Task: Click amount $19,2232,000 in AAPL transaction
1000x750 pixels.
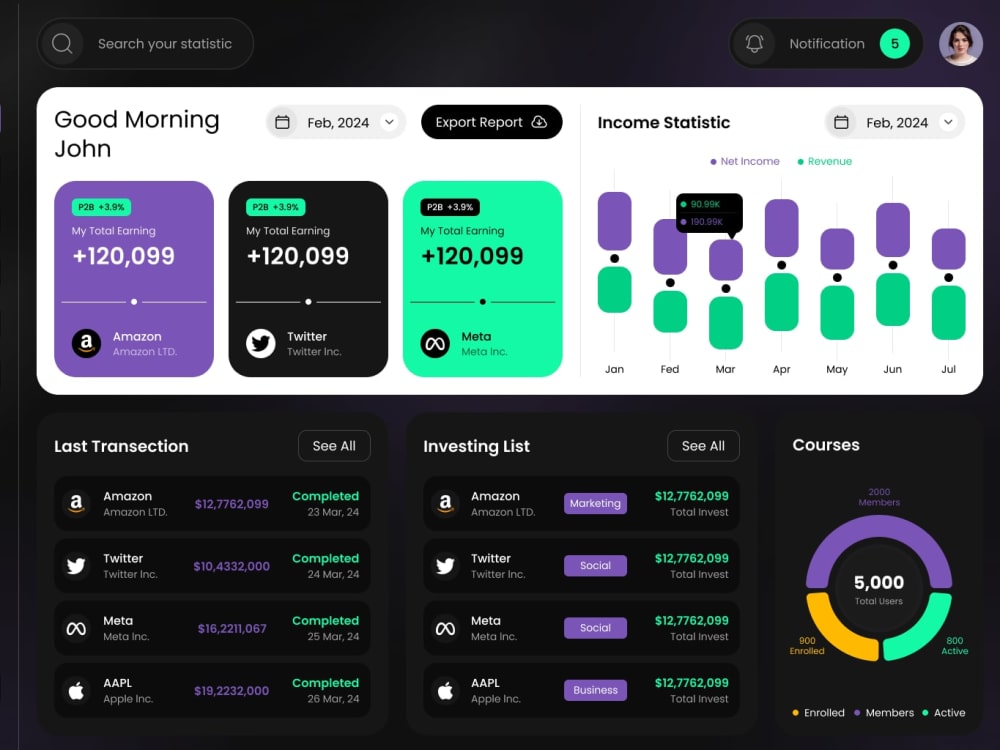Action: 232,691
